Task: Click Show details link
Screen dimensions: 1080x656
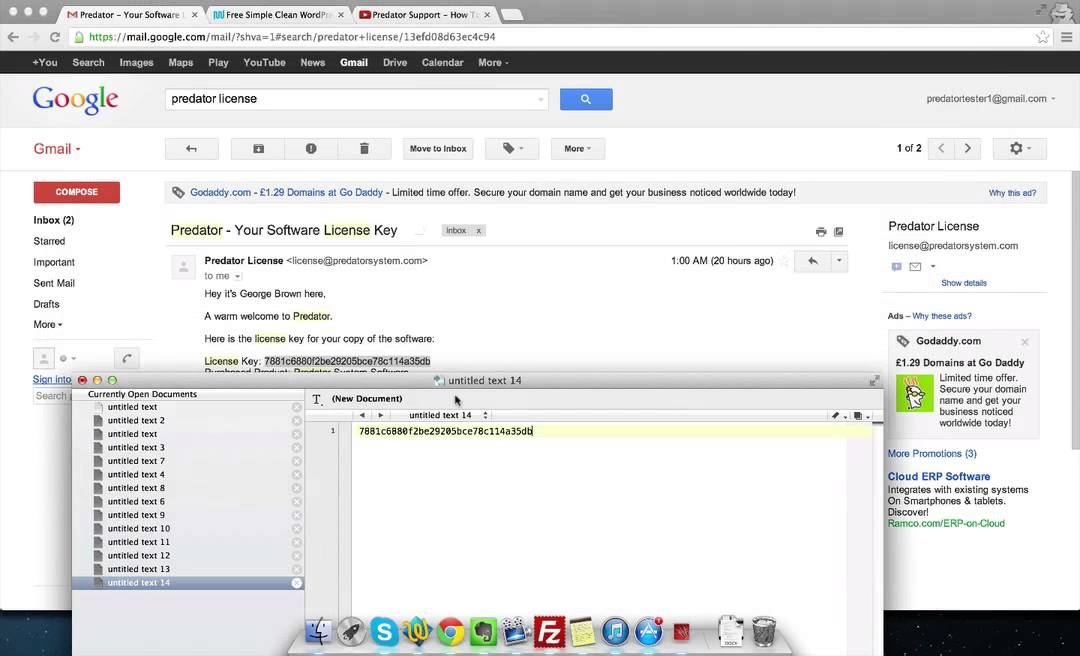Action: (x=964, y=283)
